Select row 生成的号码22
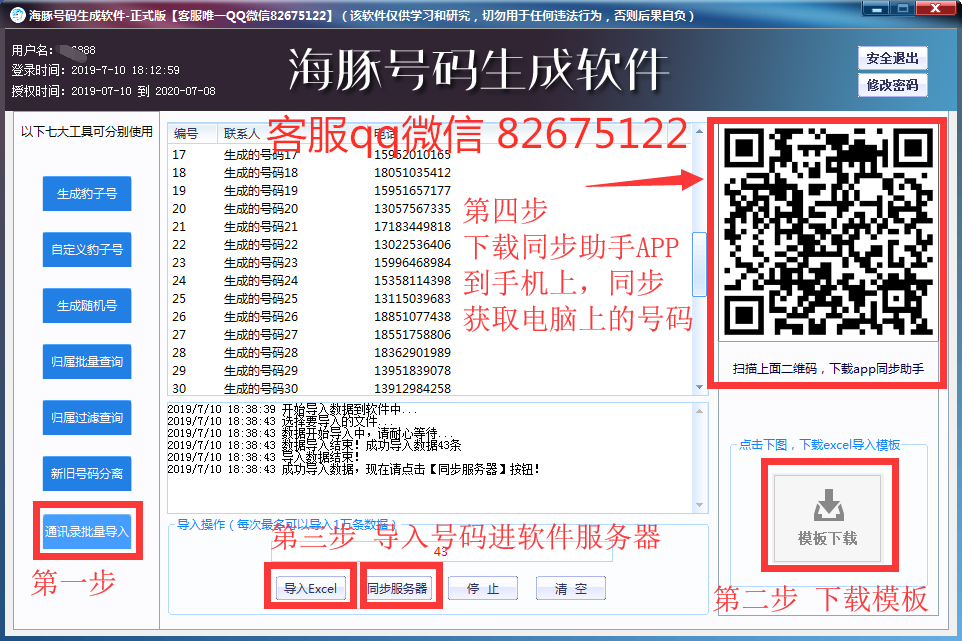962x641 pixels. tap(429, 245)
